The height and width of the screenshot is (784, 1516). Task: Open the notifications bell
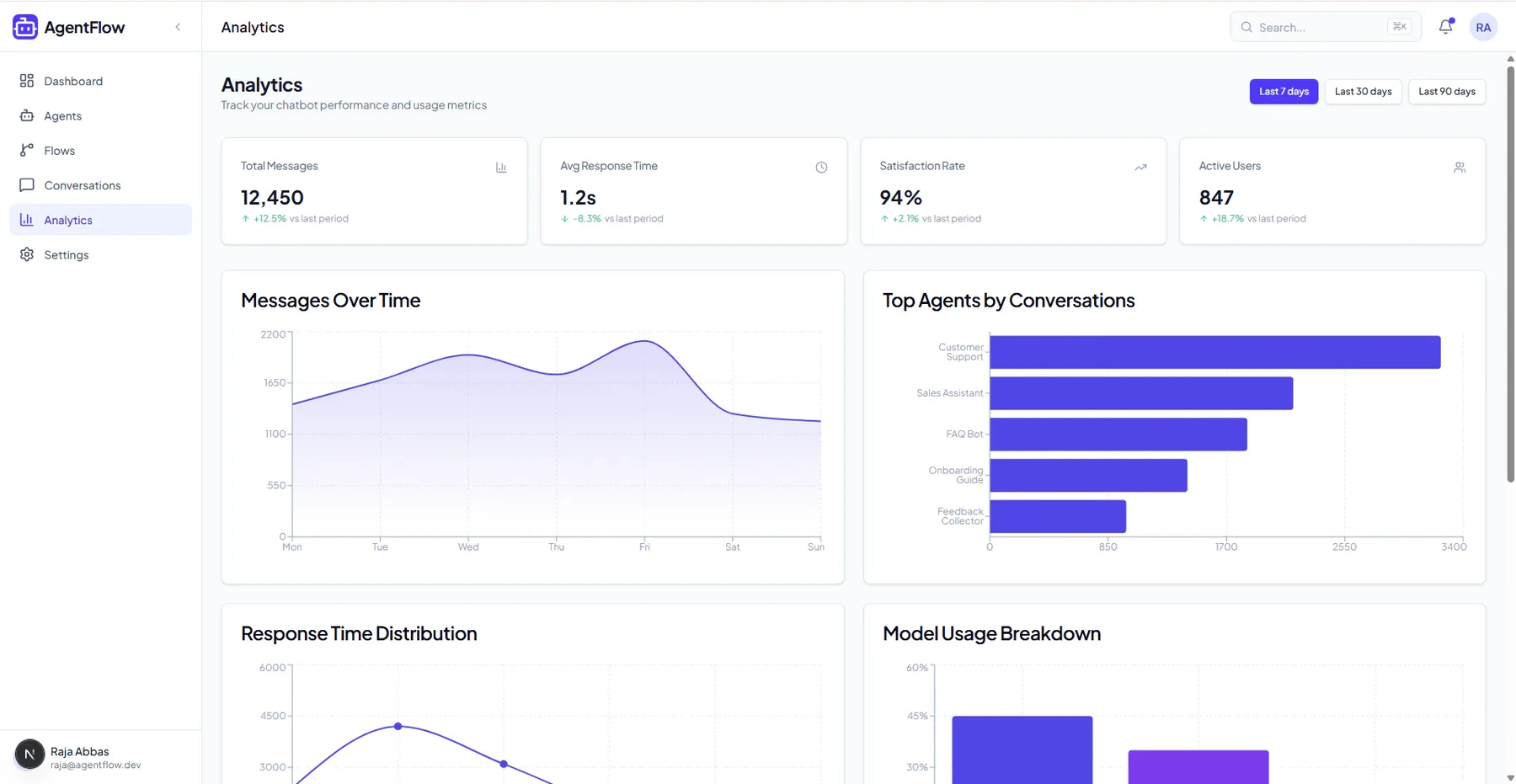[x=1445, y=26]
